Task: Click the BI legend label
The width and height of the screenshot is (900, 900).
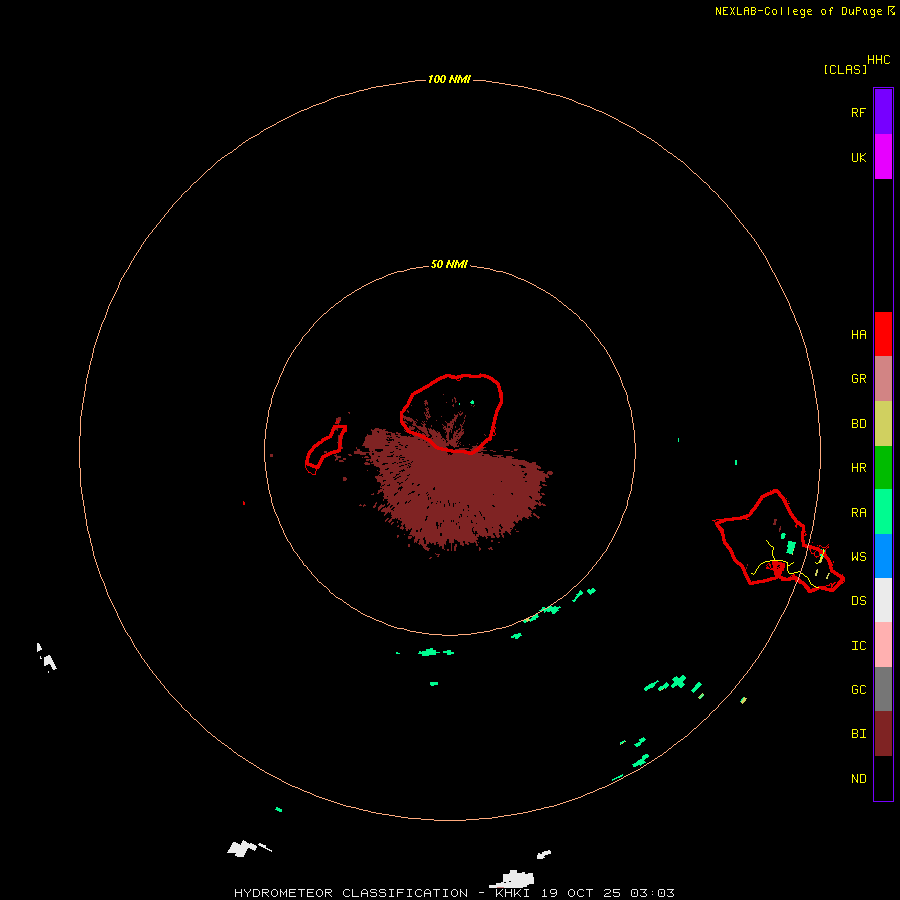Action: 858,734
